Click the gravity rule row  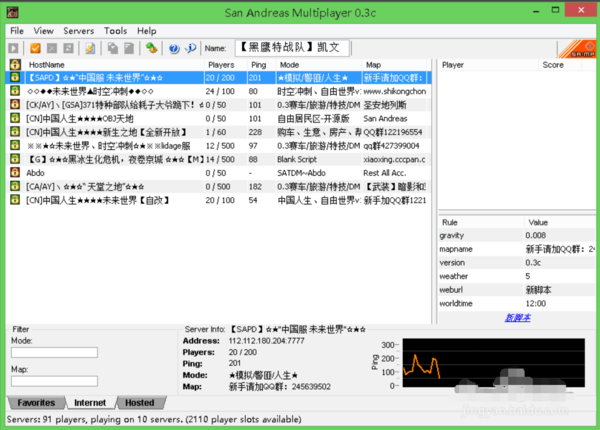tap(517, 235)
